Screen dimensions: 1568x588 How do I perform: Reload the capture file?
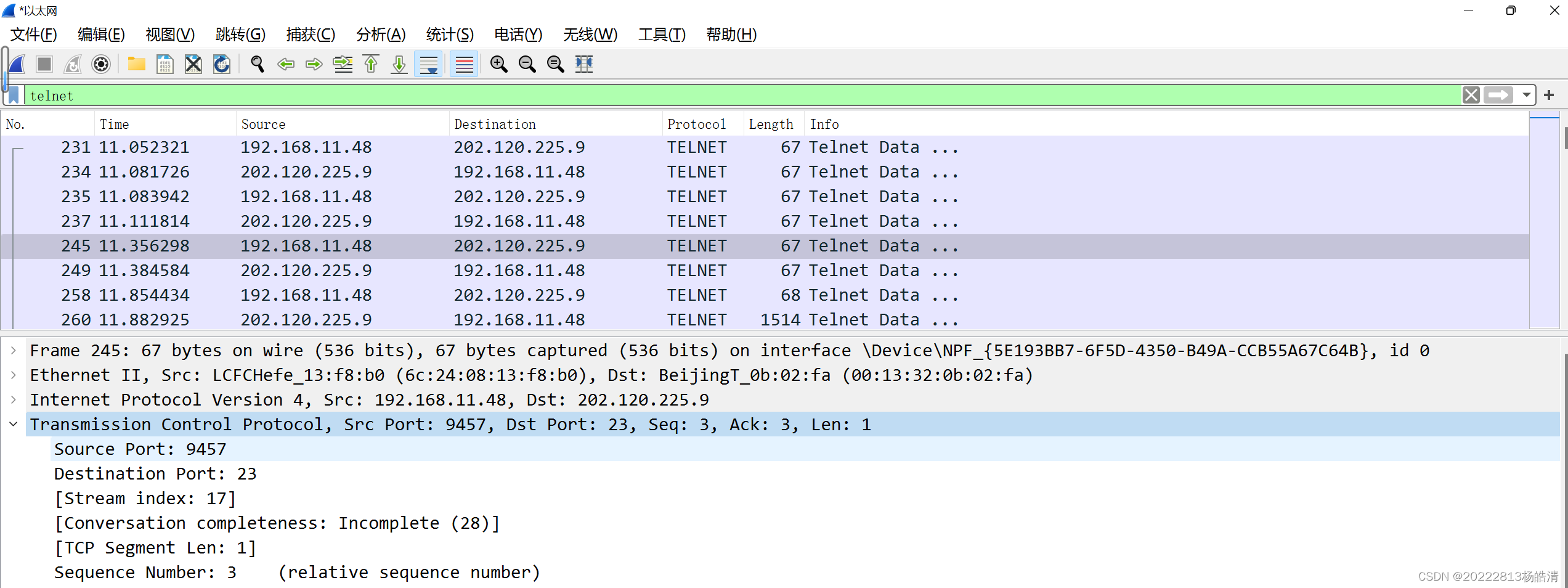[x=222, y=64]
